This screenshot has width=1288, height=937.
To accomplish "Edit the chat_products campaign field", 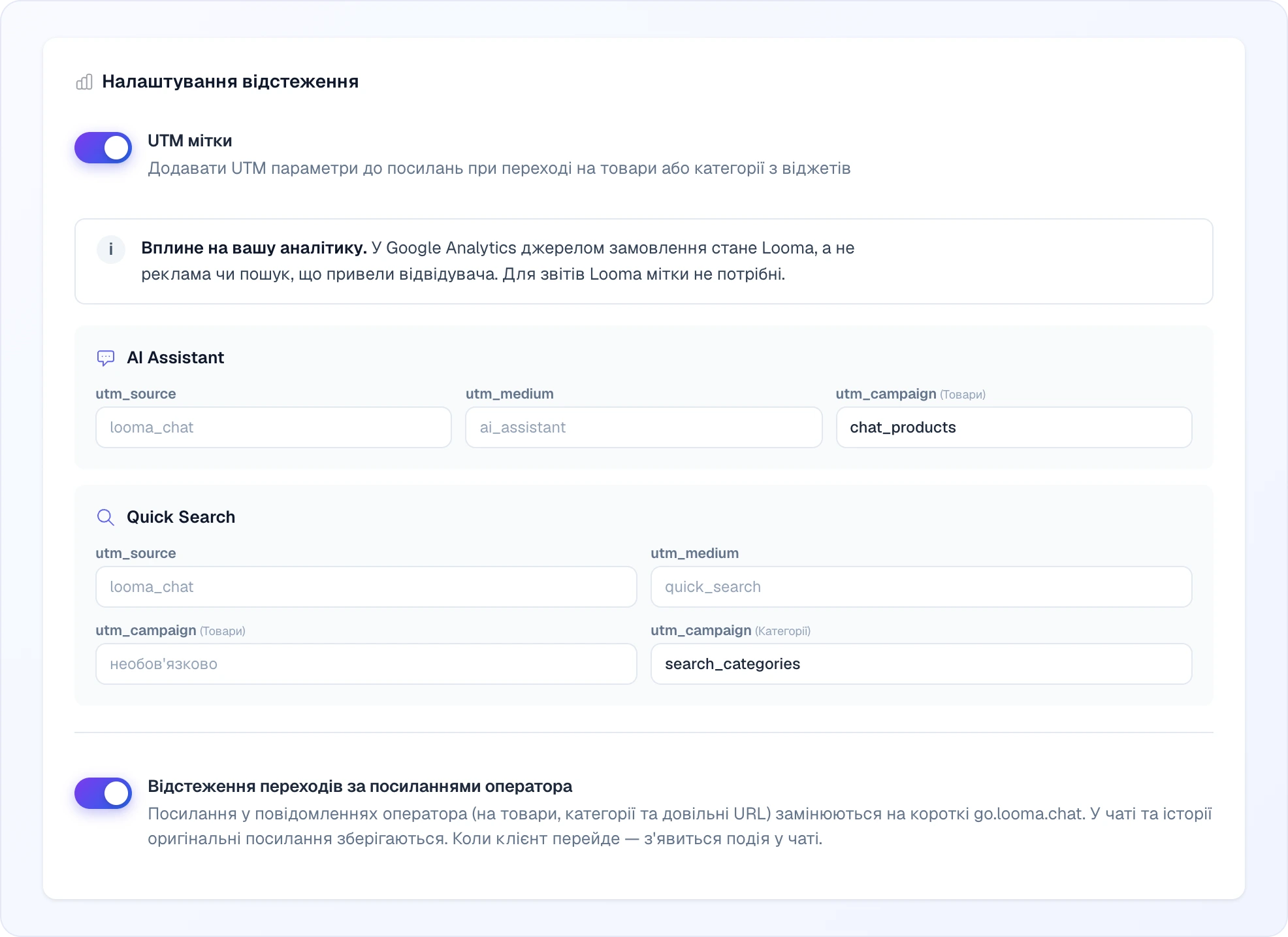I will (1014, 427).
